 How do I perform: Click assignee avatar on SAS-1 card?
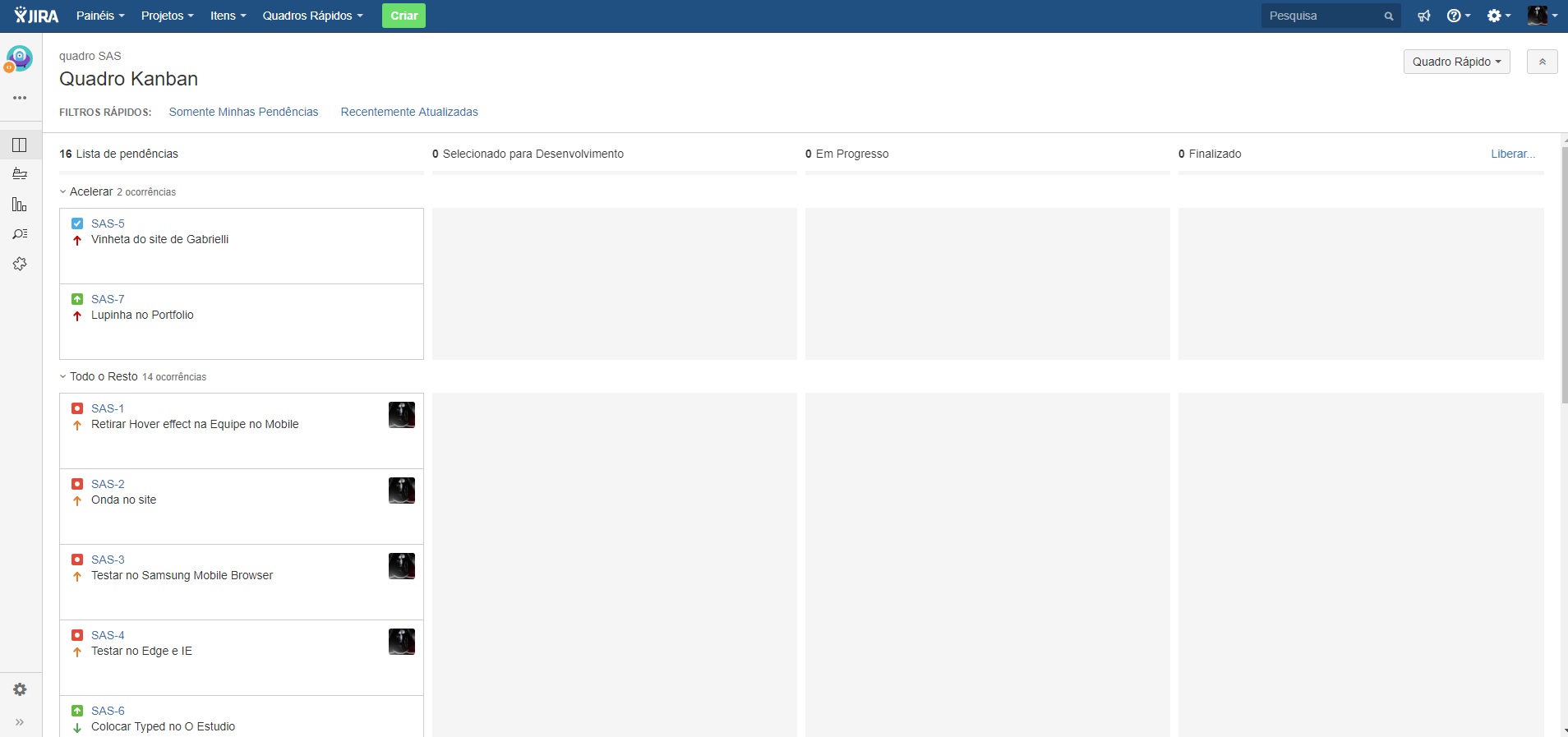402,415
